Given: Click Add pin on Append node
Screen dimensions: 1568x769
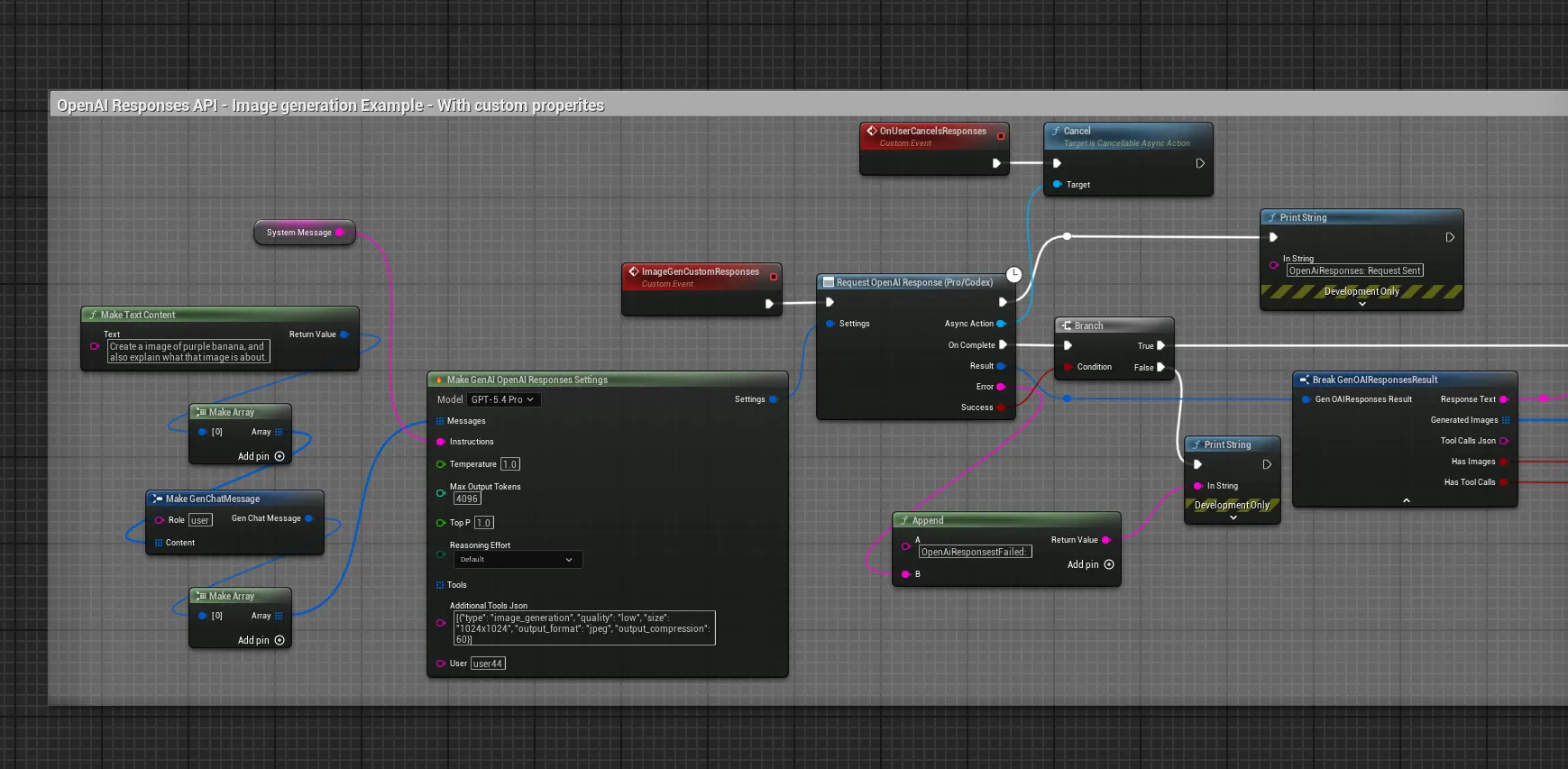Looking at the screenshot, I should [1091, 564].
